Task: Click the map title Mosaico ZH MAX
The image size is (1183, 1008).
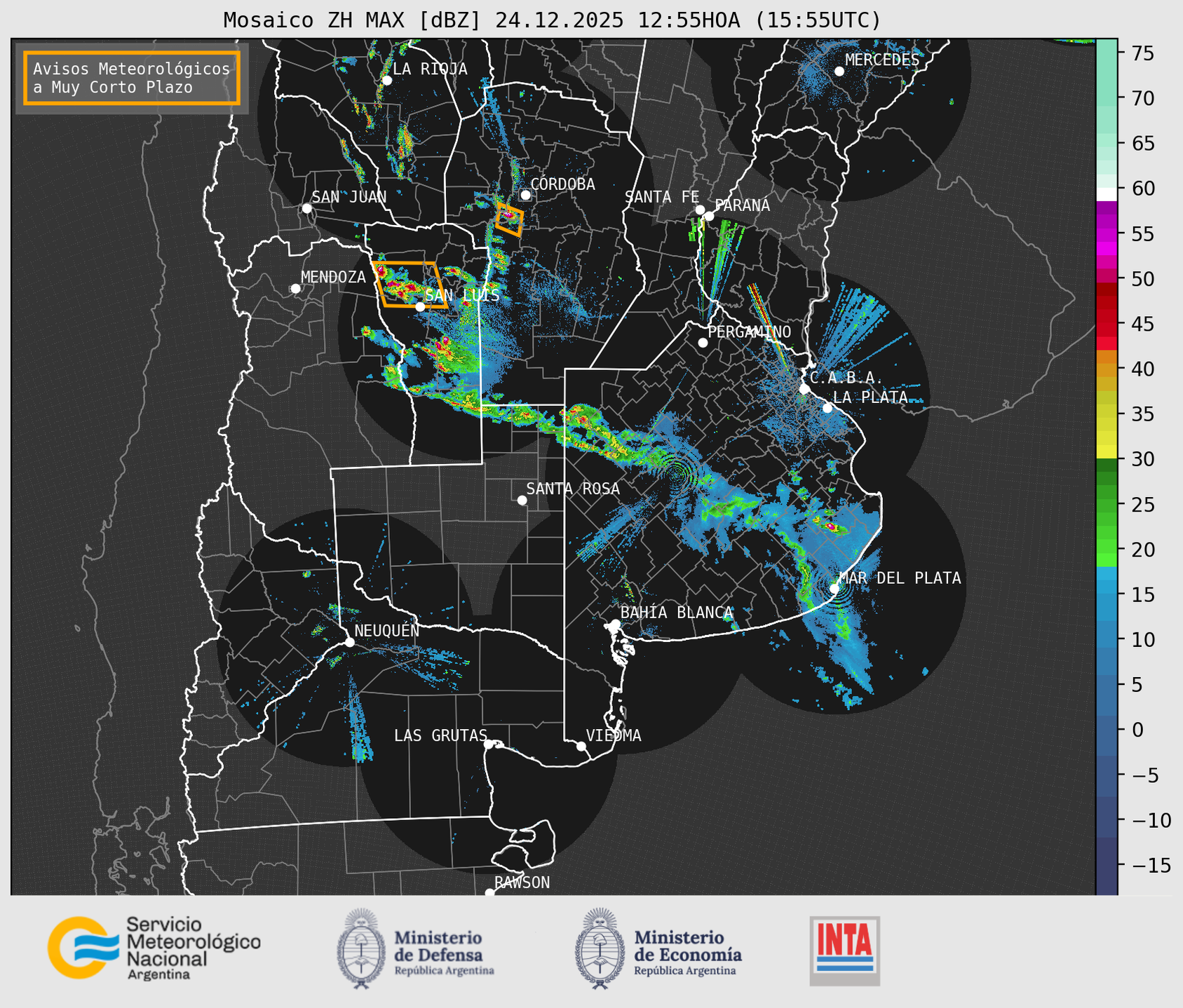Action: click(551, 20)
